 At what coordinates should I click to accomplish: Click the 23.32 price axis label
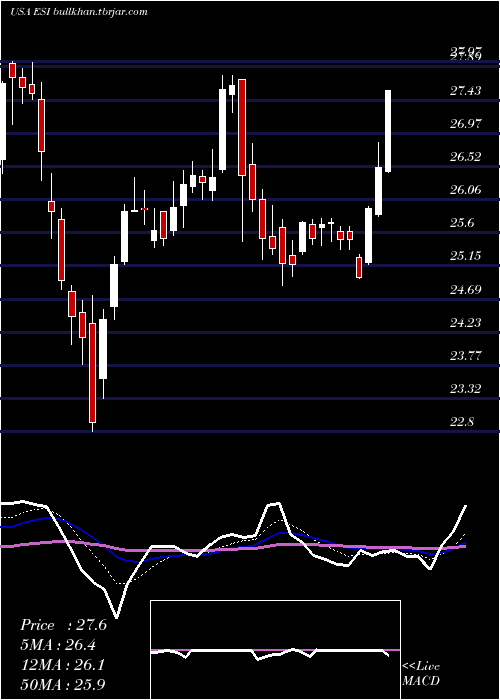click(466, 389)
